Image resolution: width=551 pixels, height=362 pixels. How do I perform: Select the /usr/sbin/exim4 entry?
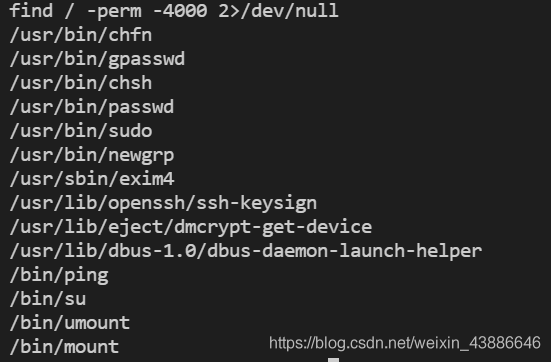pos(92,179)
